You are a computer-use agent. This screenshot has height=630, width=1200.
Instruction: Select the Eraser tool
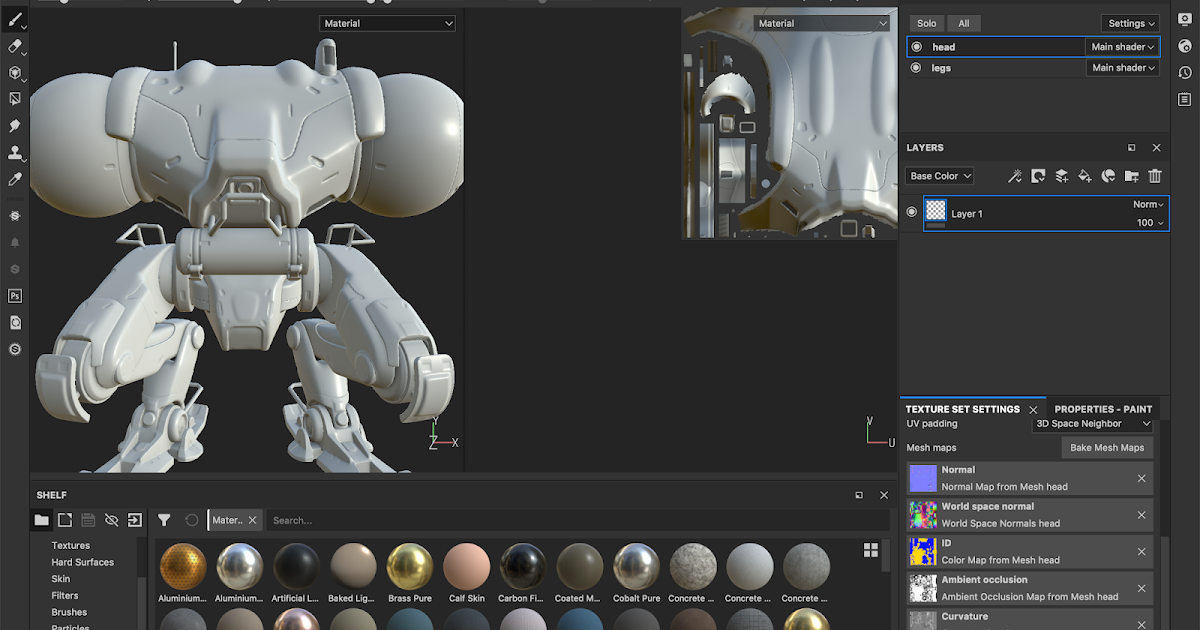pyautogui.click(x=15, y=46)
